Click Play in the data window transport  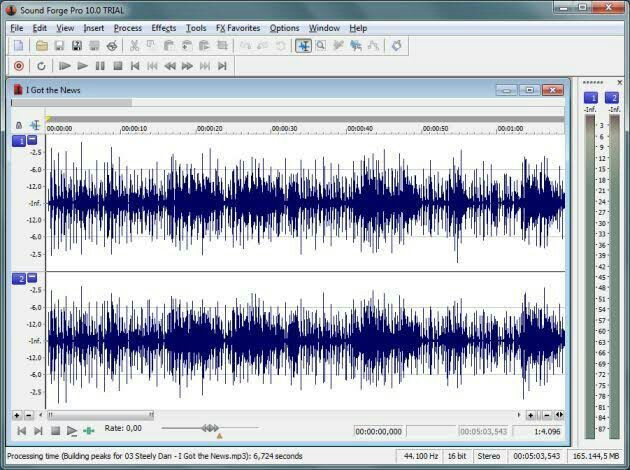72,431
